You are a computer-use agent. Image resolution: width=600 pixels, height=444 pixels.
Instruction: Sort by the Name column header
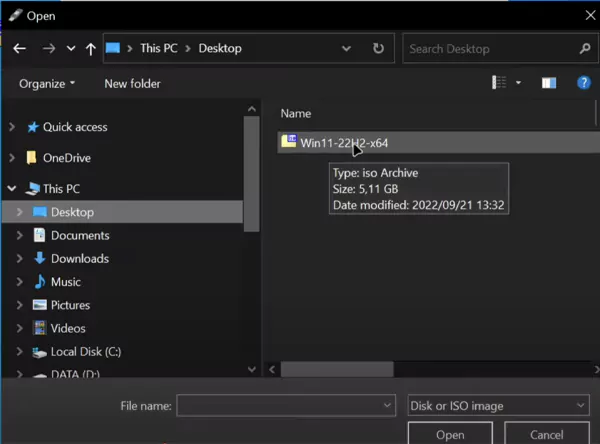point(296,113)
